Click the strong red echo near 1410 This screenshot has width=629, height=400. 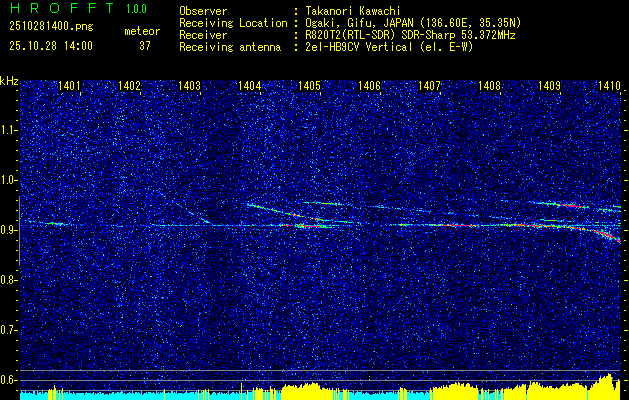click(x=607, y=235)
